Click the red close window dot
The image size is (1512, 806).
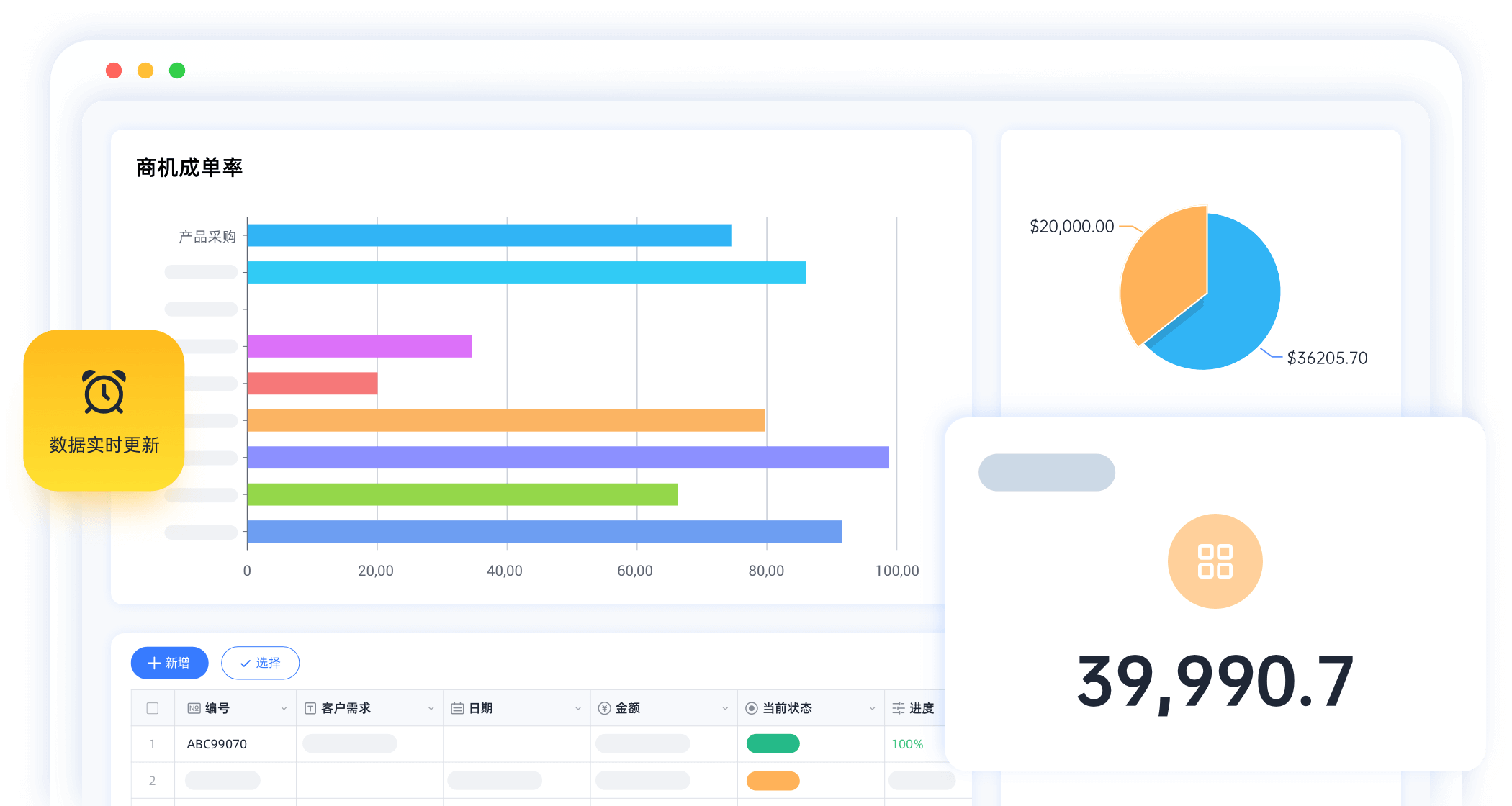[x=114, y=71]
